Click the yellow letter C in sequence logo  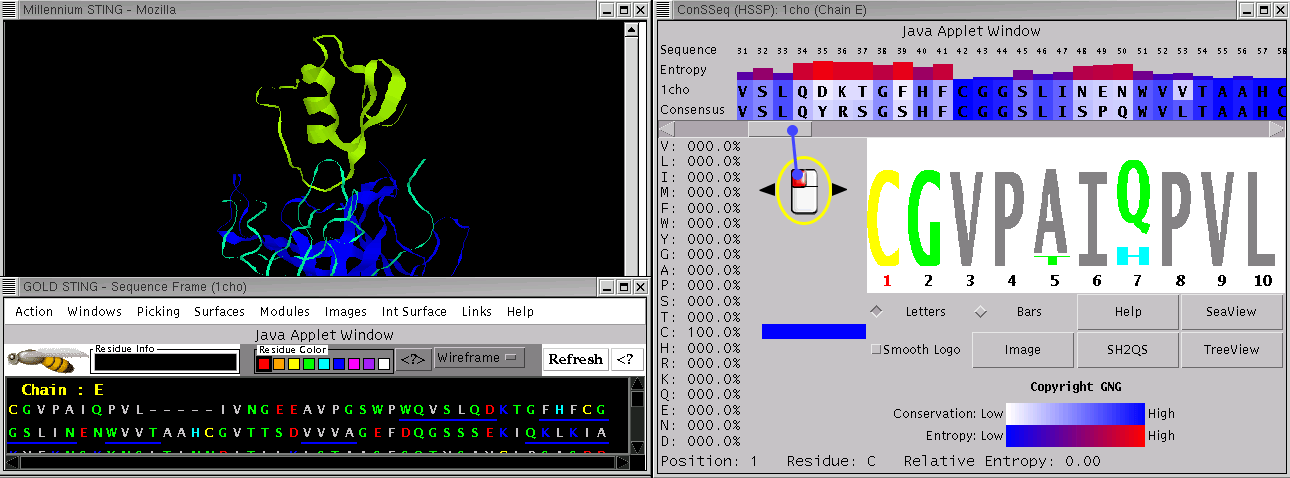coord(886,217)
